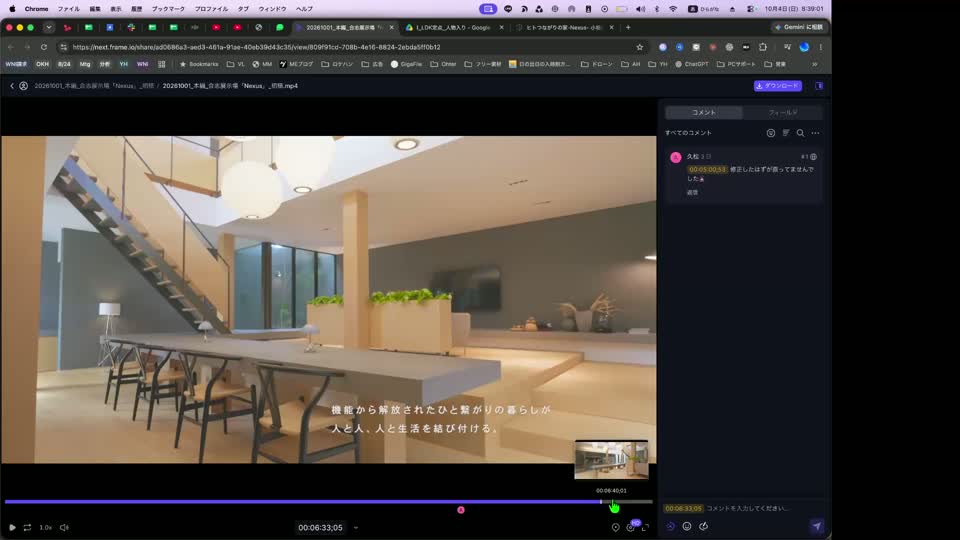Switch to the ヒトつながりの家 tab
Image resolution: width=960 pixels, height=540 pixels.
pyautogui.click(x=564, y=28)
